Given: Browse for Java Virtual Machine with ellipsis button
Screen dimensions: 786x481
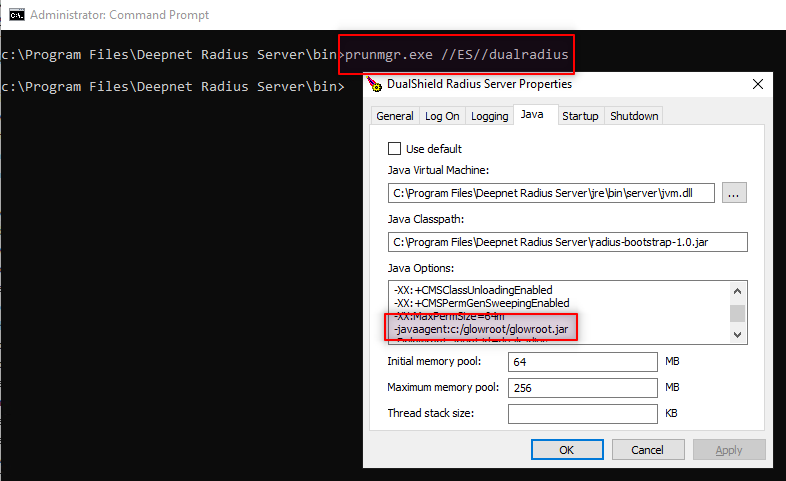Looking at the screenshot, I should pyautogui.click(x=734, y=193).
